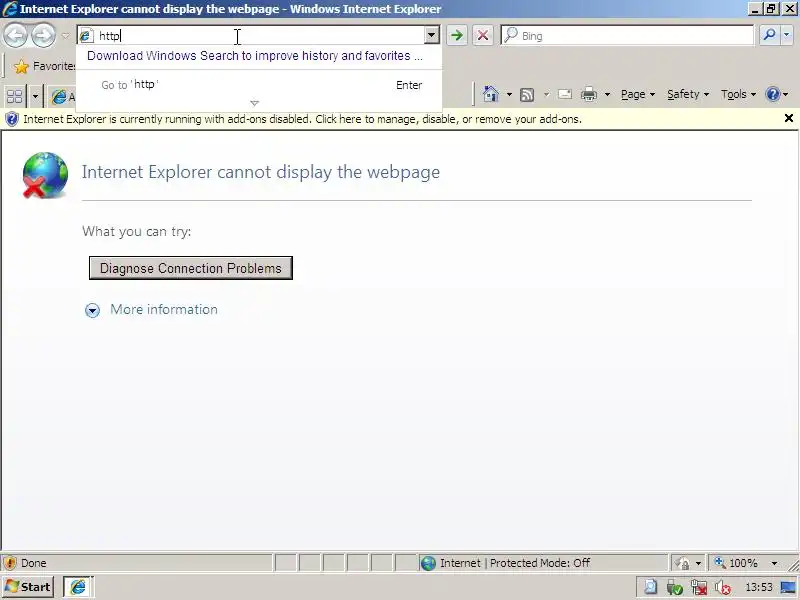
Task: Open the status bar privacy dropdown arrow
Action: pos(698,563)
